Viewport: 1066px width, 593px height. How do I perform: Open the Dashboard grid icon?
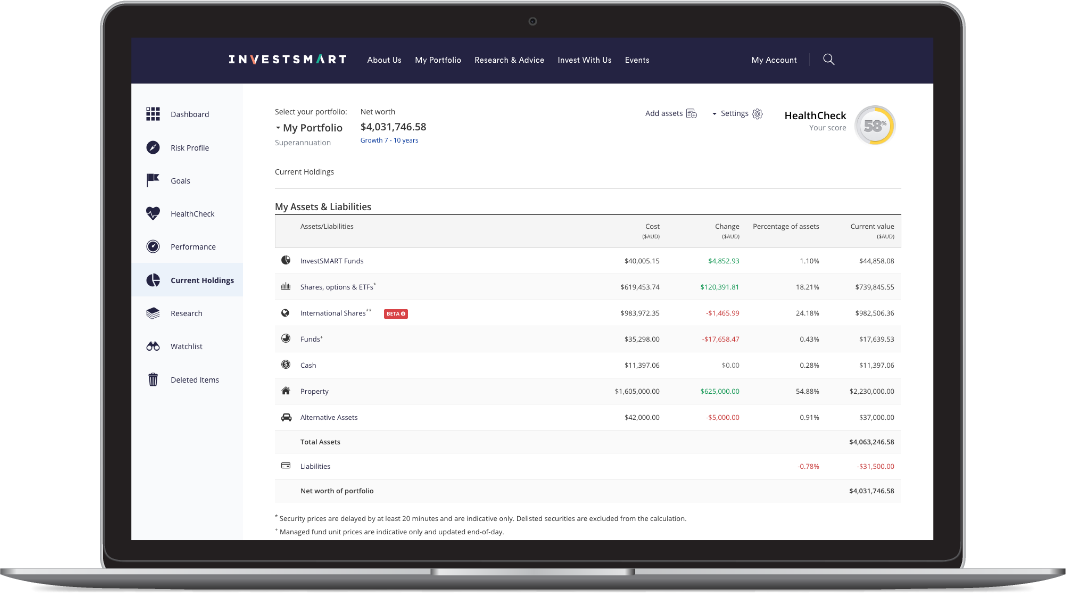click(153, 114)
